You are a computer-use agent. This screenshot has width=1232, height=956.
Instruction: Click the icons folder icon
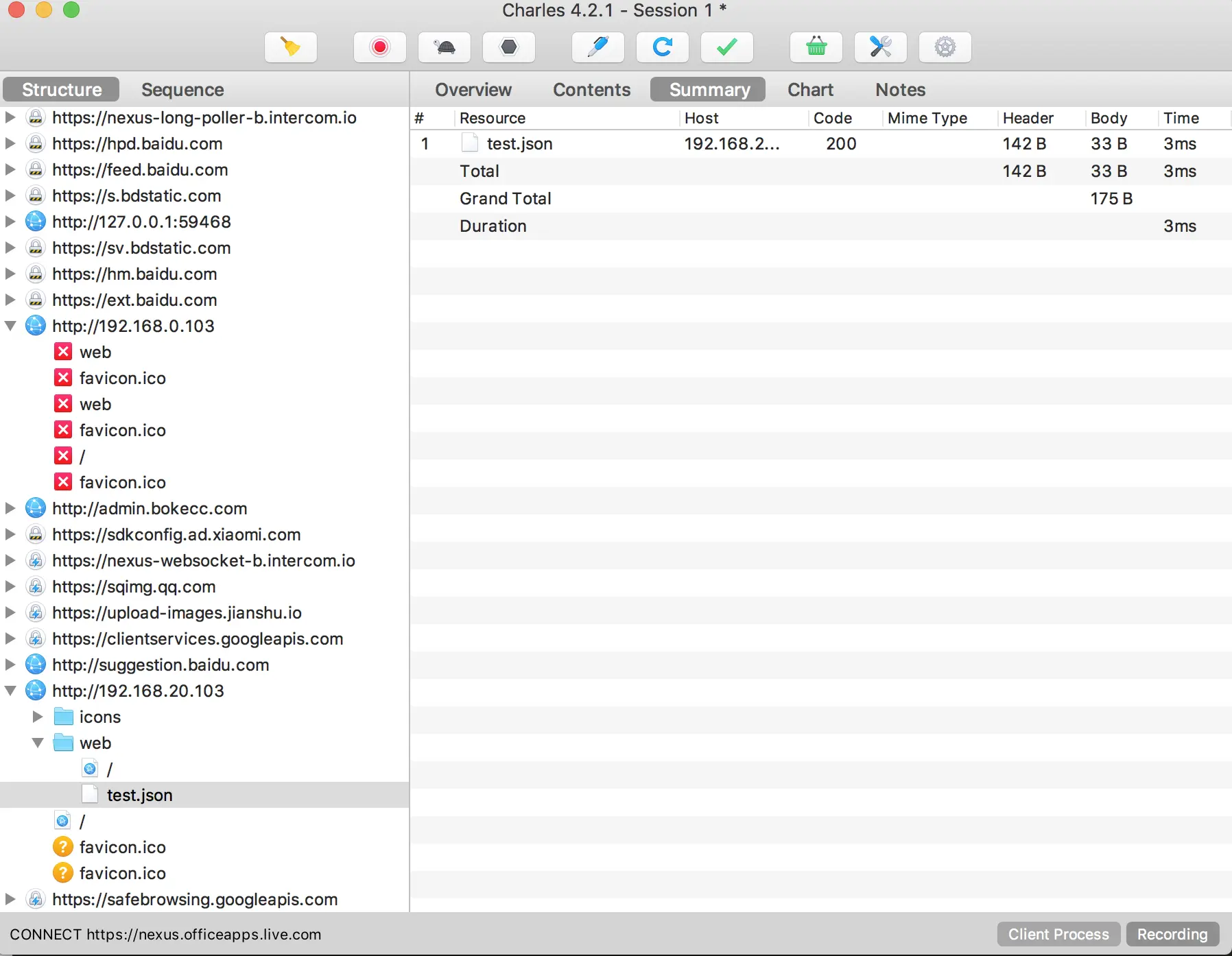(x=64, y=717)
